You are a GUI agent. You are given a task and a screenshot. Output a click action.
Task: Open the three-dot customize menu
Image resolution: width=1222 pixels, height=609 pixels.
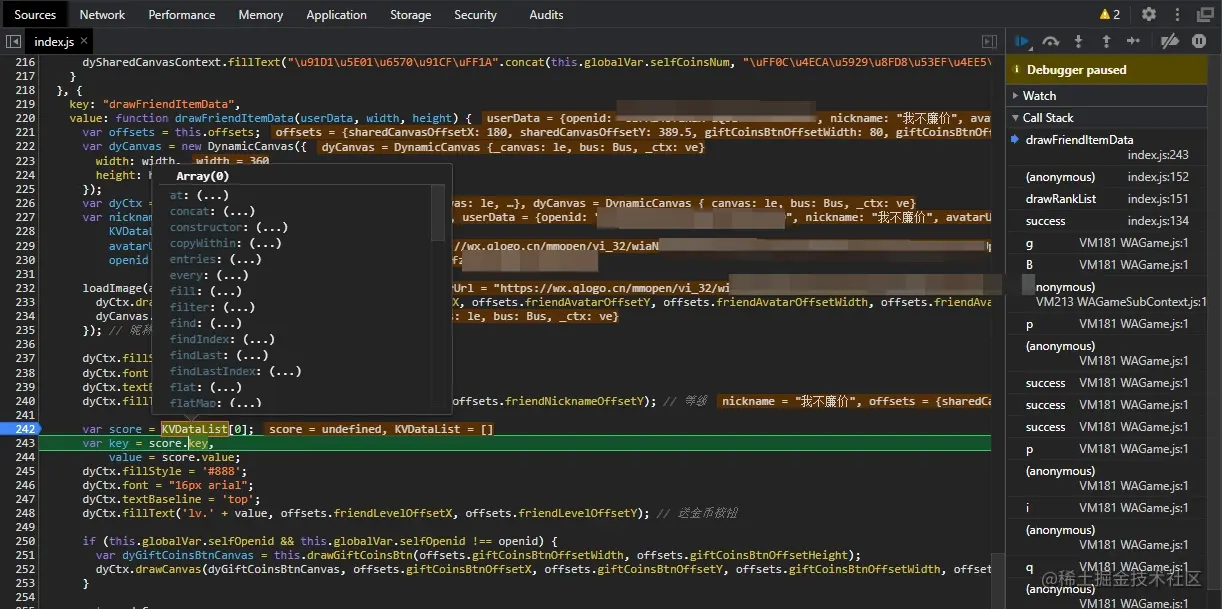[1177, 14]
